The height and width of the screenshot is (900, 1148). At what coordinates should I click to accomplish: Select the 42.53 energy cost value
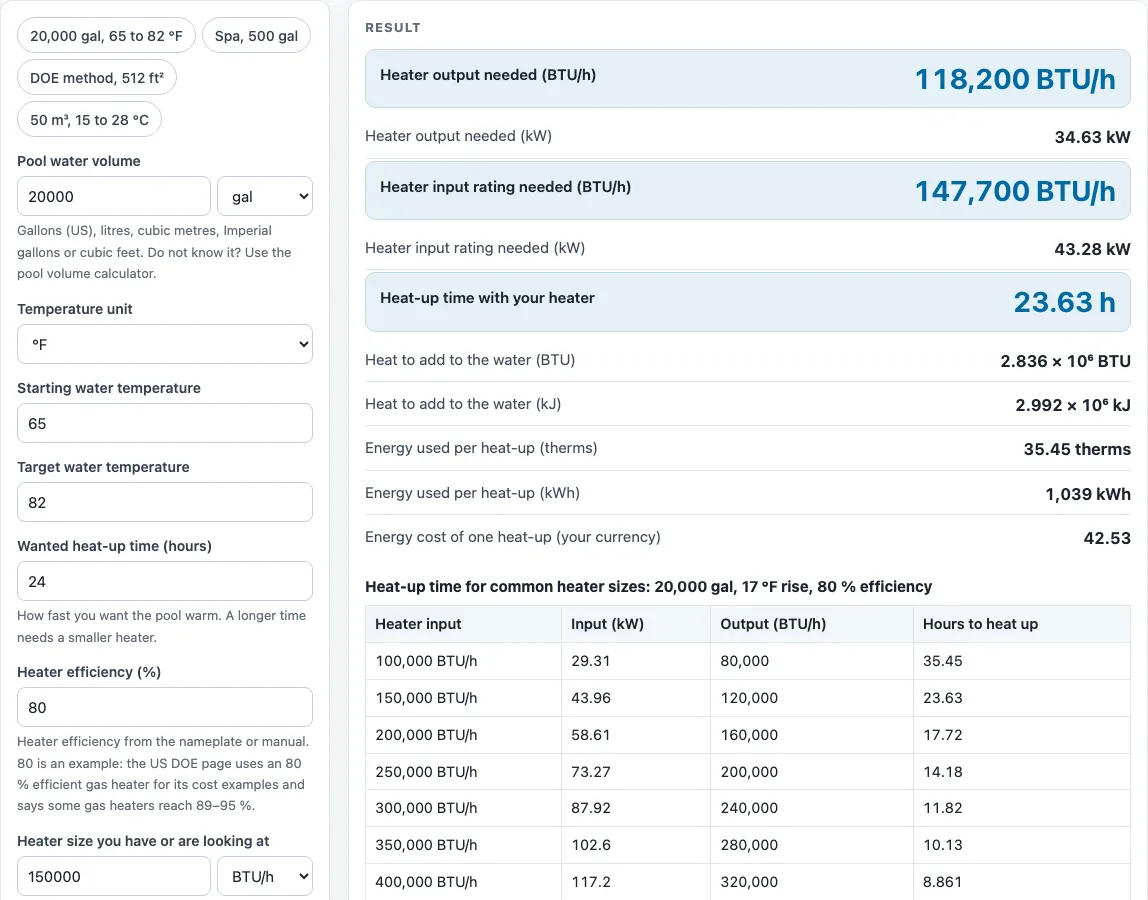(1107, 538)
